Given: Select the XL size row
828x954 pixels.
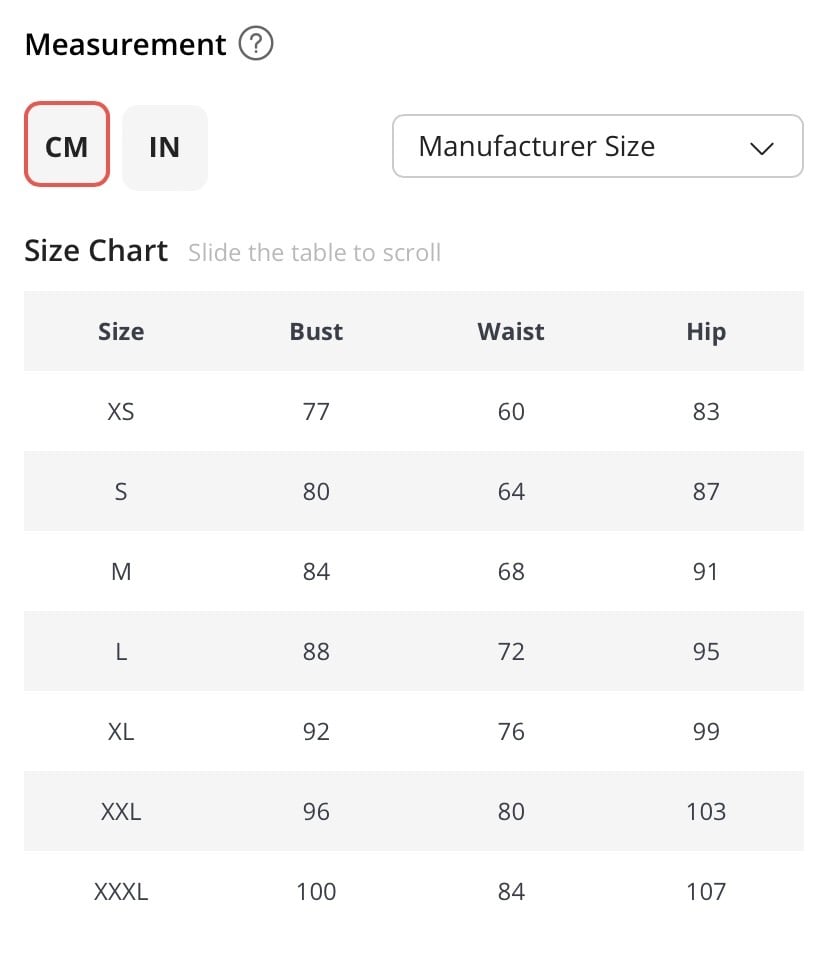Looking at the screenshot, I should point(414,731).
